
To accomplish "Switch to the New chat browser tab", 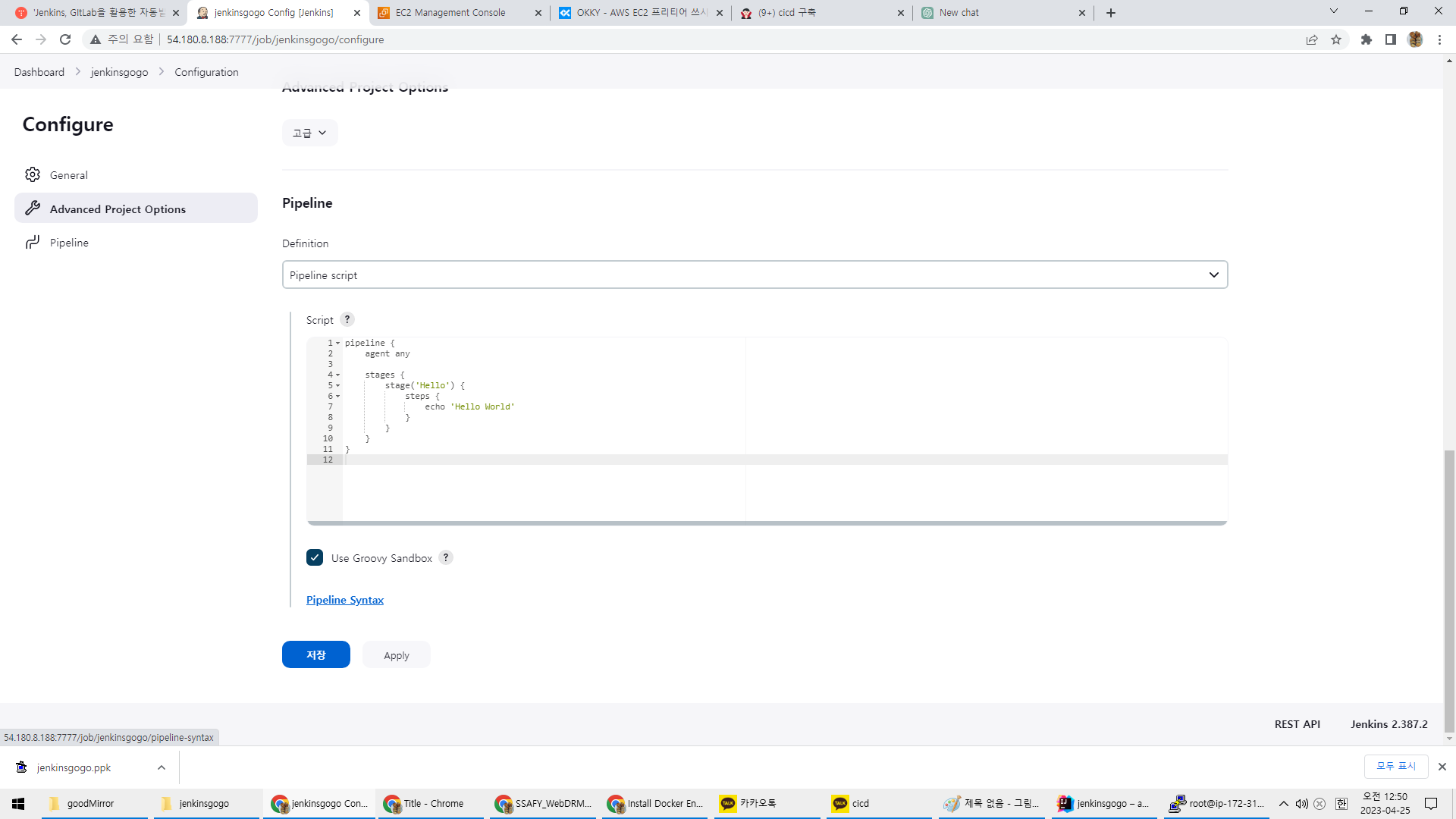I will click(959, 13).
